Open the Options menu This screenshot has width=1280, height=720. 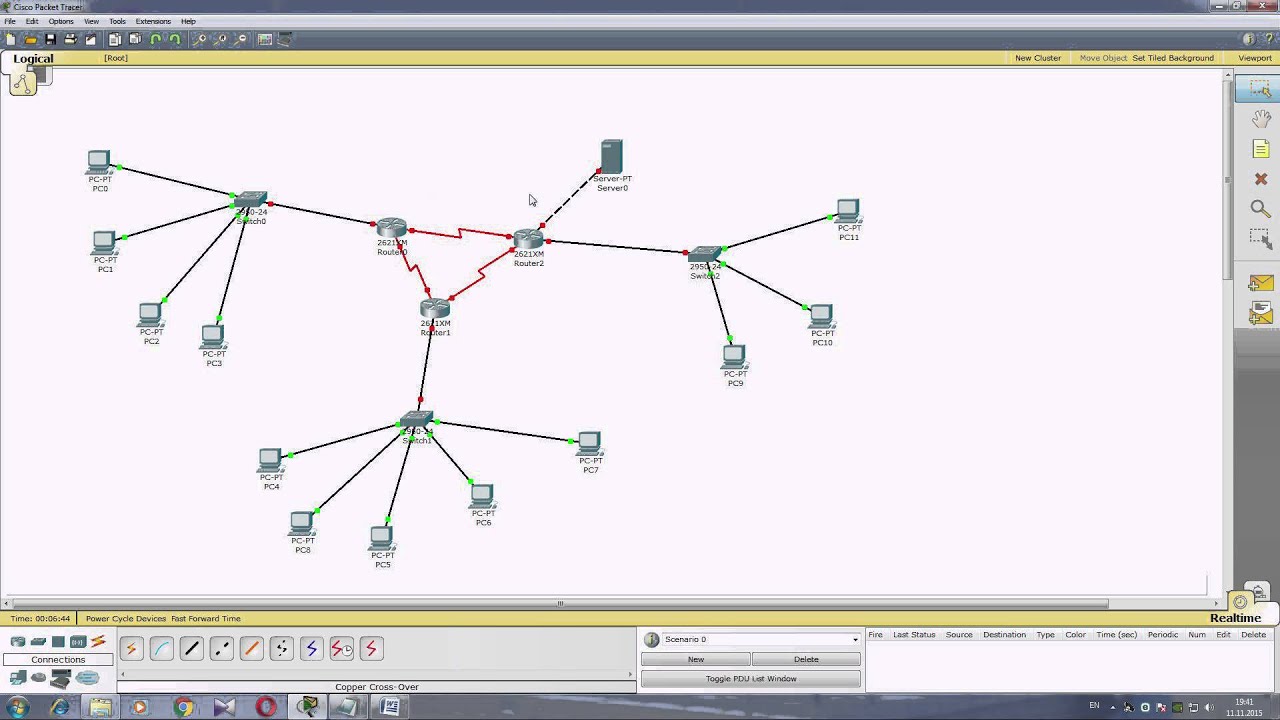click(61, 21)
